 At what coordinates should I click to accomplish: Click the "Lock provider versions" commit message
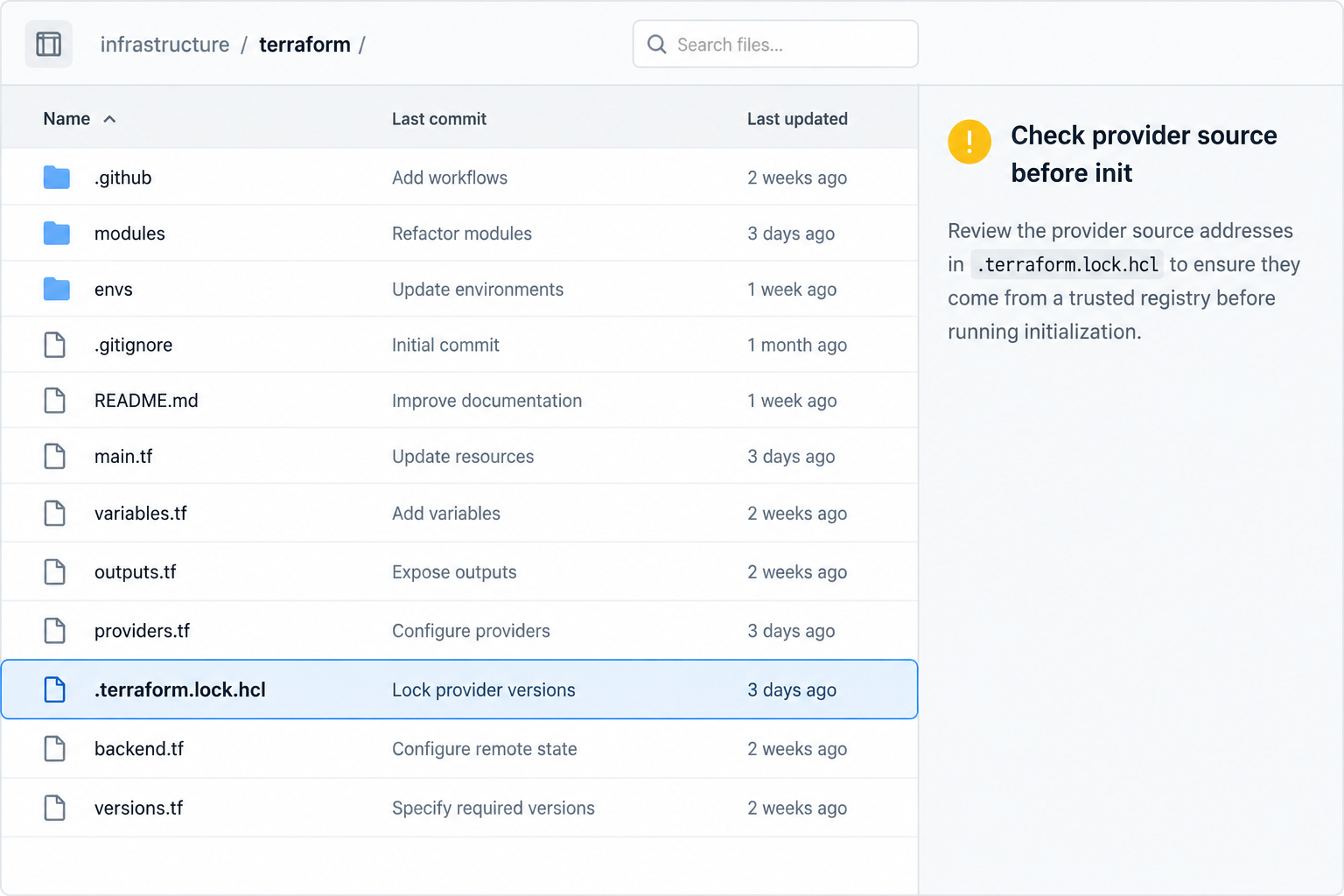click(x=484, y=689)
